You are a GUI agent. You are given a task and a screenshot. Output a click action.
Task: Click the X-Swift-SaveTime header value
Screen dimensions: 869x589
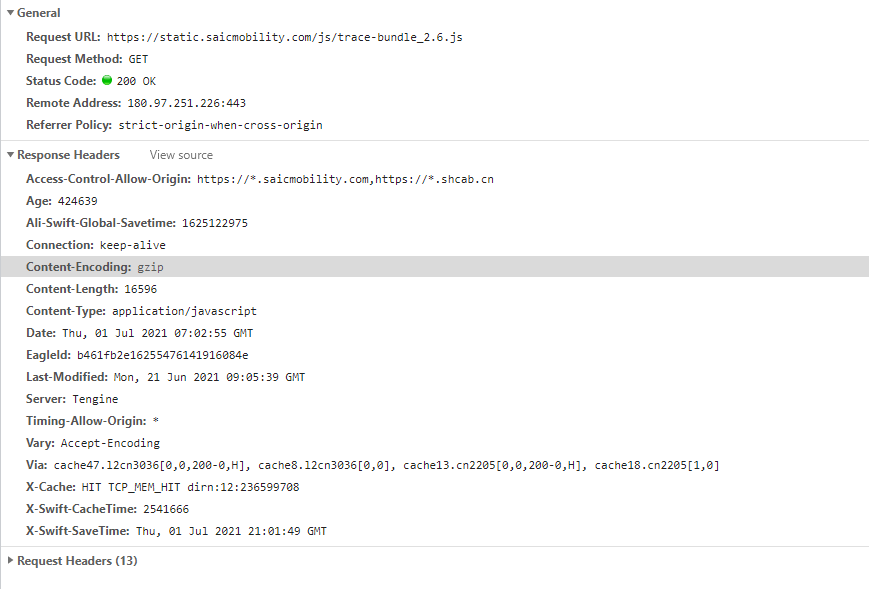(x=231, y=531)
